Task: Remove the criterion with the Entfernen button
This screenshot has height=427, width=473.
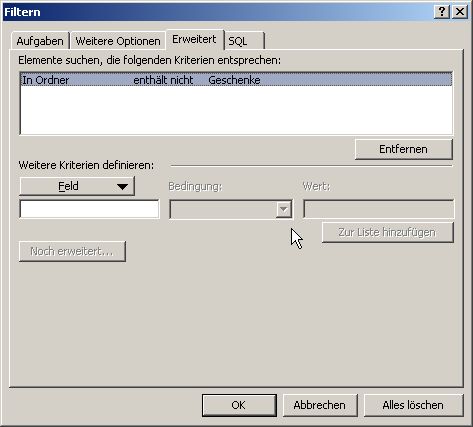Action: click(x=403, y=149)
